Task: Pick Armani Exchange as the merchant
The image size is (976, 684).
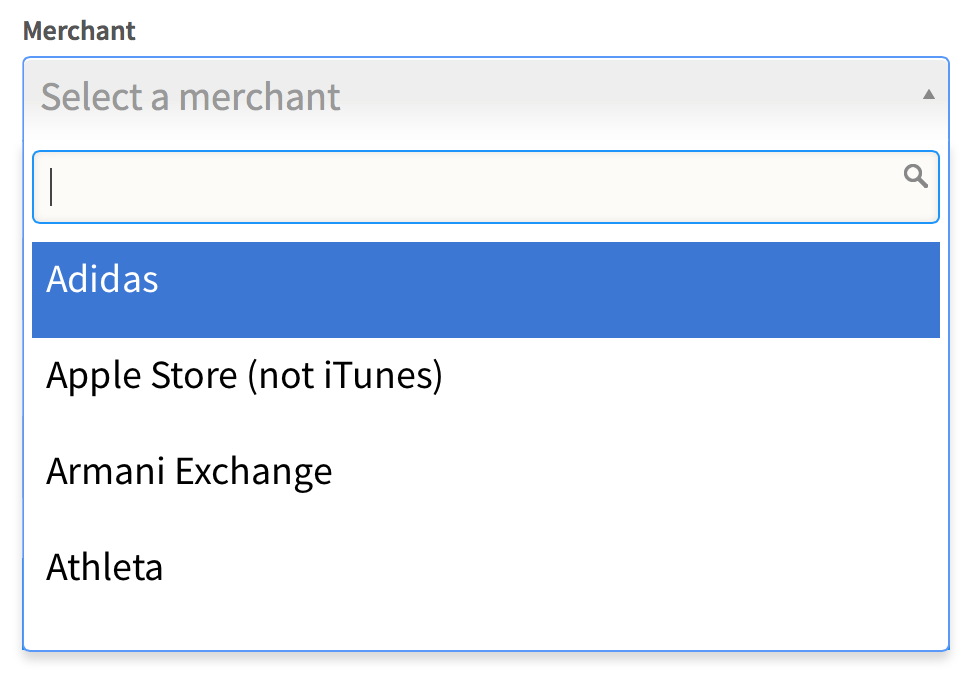Action: pyautogui.click(x=189, y=471)
